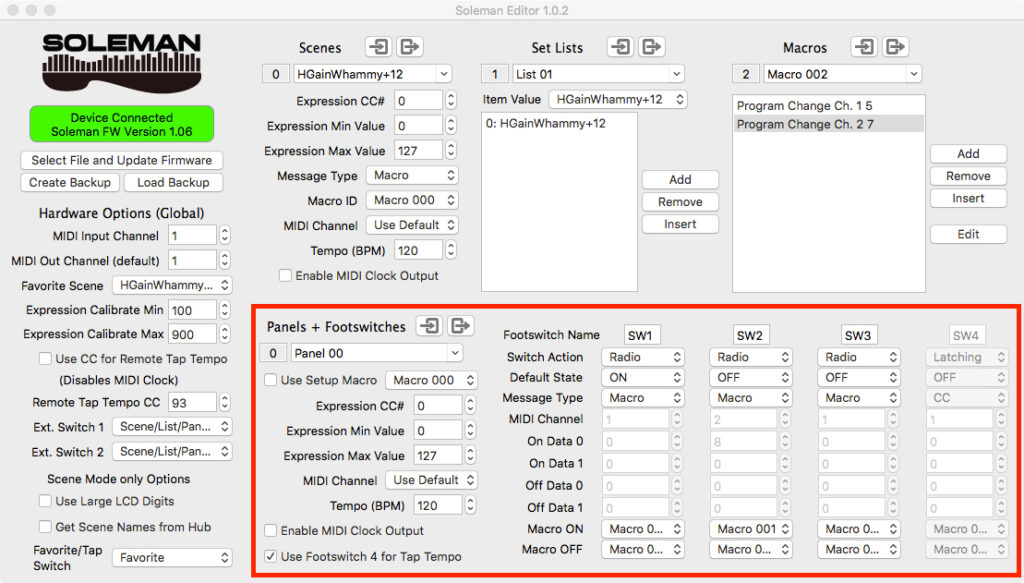The width and height of the screenshot is (1024, 583).
Task: Open SW3 Message Type Macro dropdown
Action: 858,398
